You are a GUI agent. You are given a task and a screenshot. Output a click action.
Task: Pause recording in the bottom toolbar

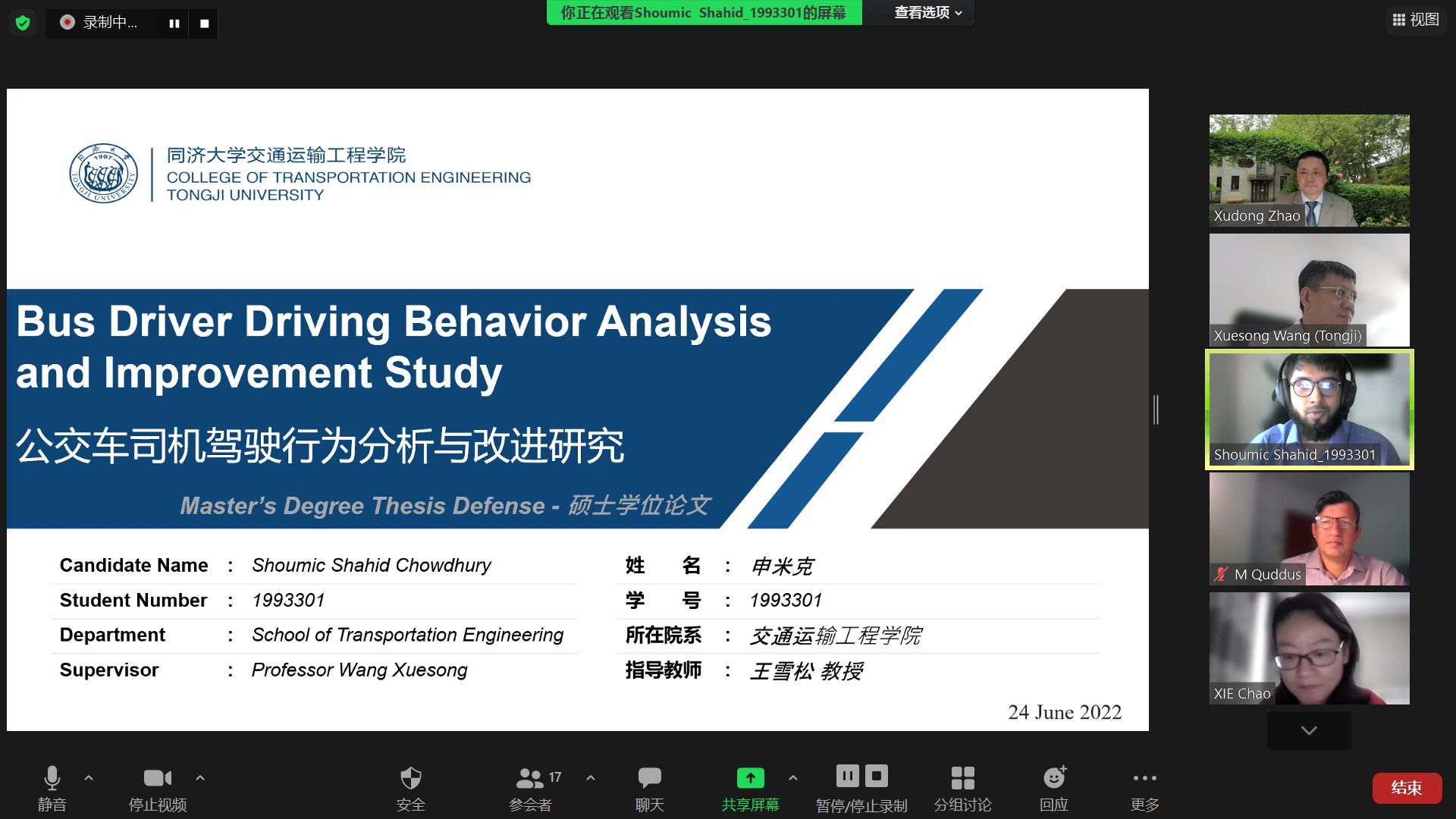[847, 776]
